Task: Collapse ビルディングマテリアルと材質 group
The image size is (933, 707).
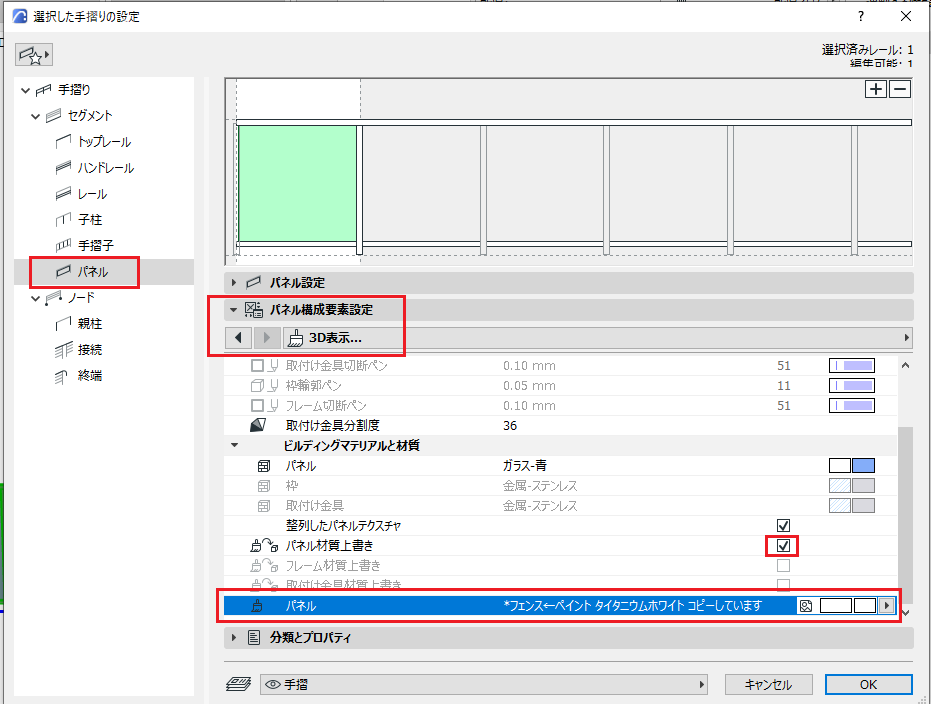Action: tap(234, 445)
